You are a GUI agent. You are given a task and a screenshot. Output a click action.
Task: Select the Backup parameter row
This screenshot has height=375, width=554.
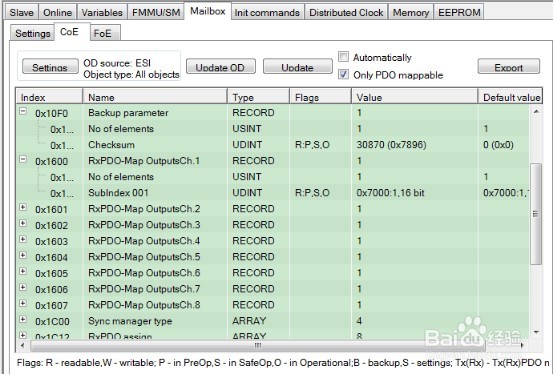coord(273,113)
